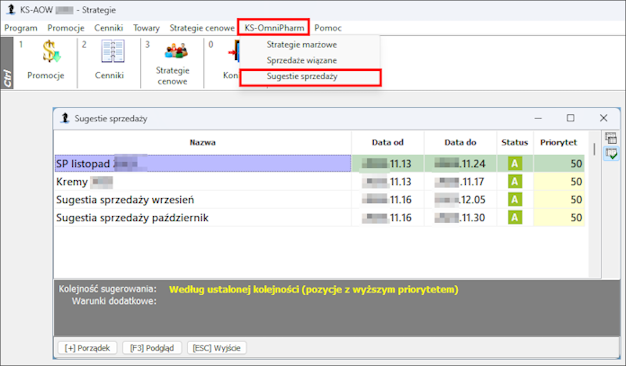Screen dimensions: 626x366
Task: Click the [F3] Podgląd button
Action: click(152, 348)
